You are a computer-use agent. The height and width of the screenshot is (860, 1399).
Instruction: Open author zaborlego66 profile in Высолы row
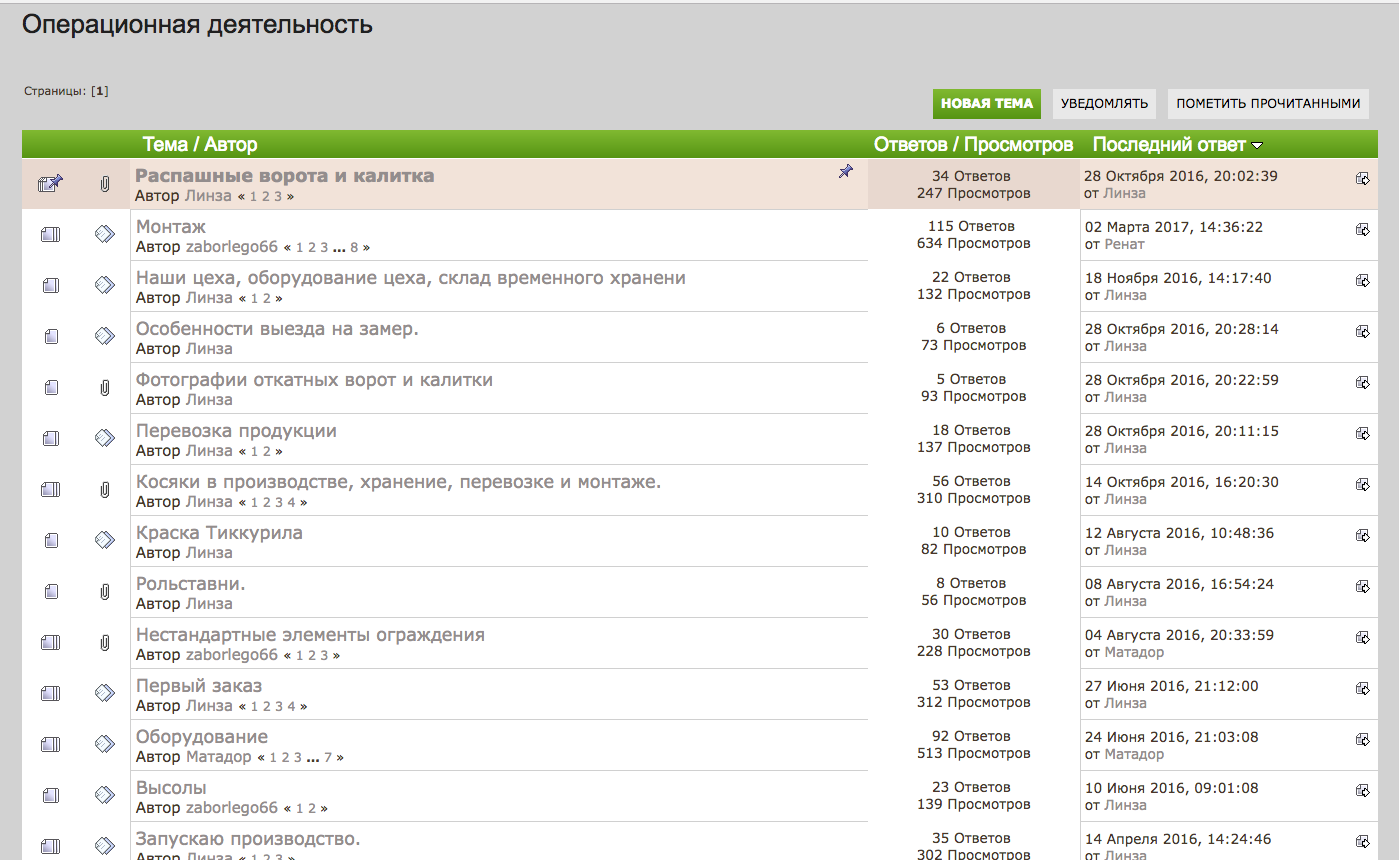pos(231,808)
